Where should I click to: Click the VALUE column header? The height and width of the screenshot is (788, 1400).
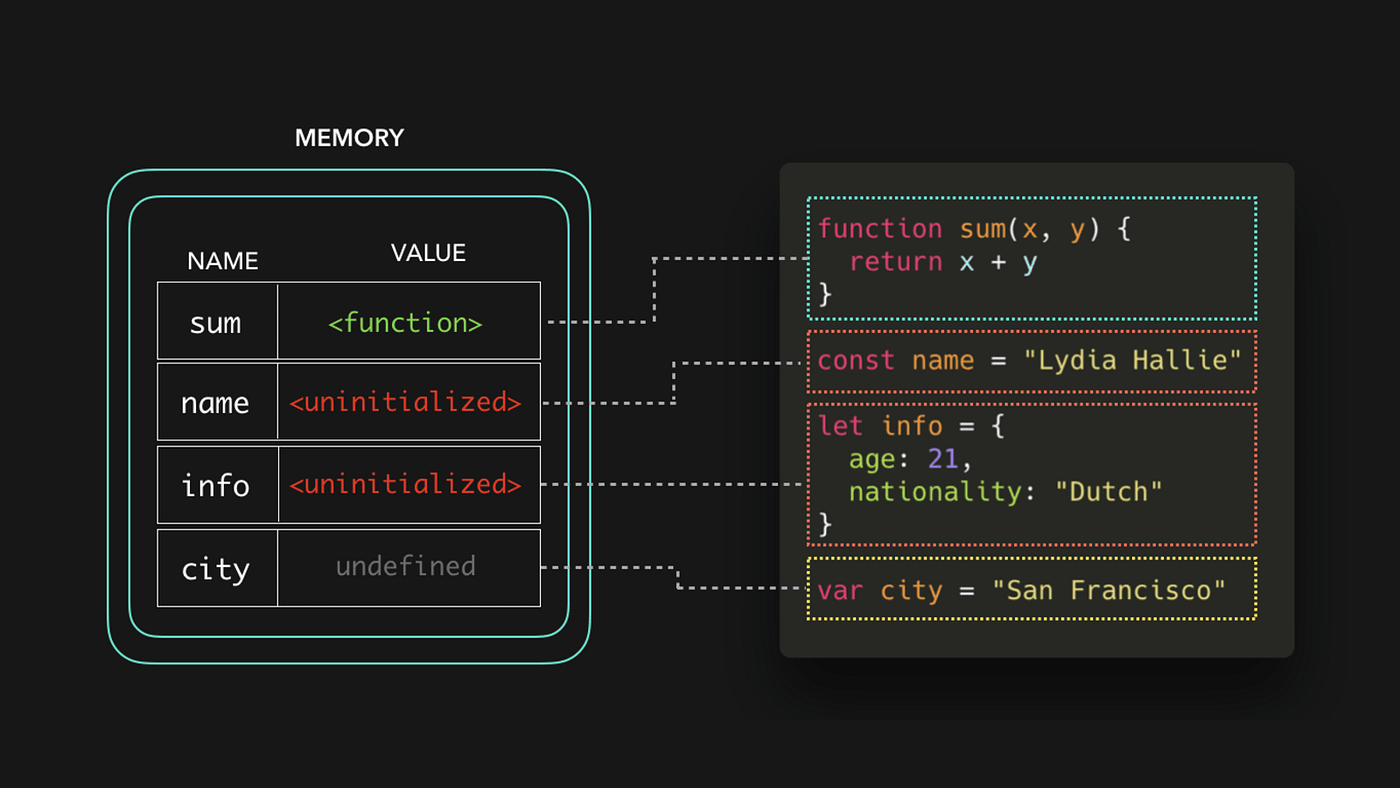[427, 252]
